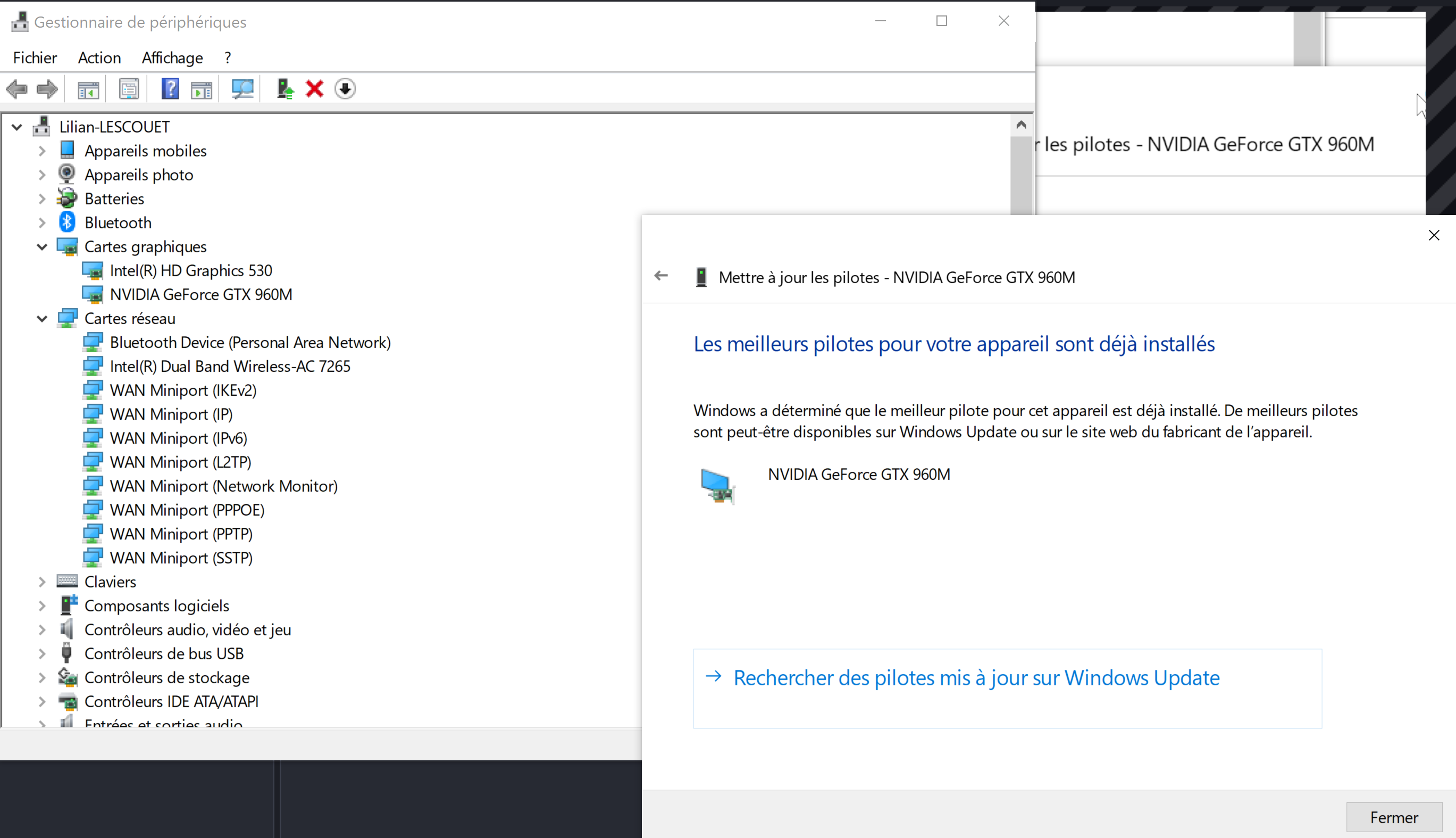Click the Contrôleurs audio speaker icon

(66, 629)
